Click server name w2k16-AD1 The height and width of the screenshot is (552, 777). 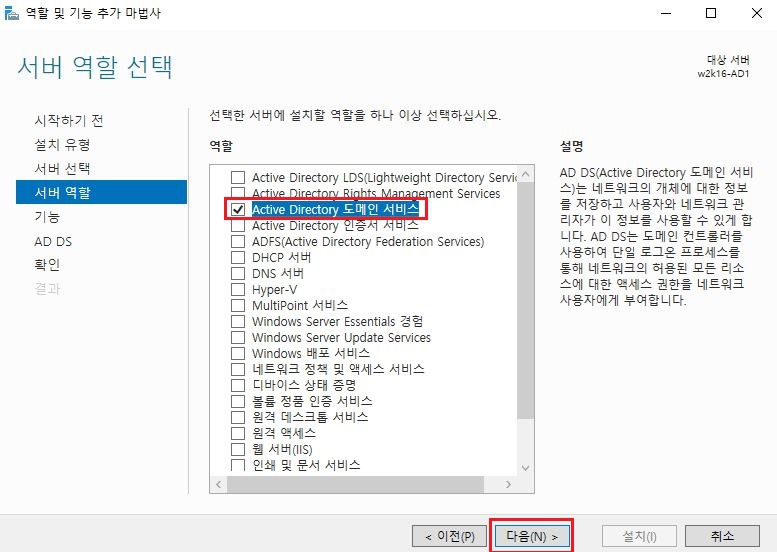(x=723, y=74)
